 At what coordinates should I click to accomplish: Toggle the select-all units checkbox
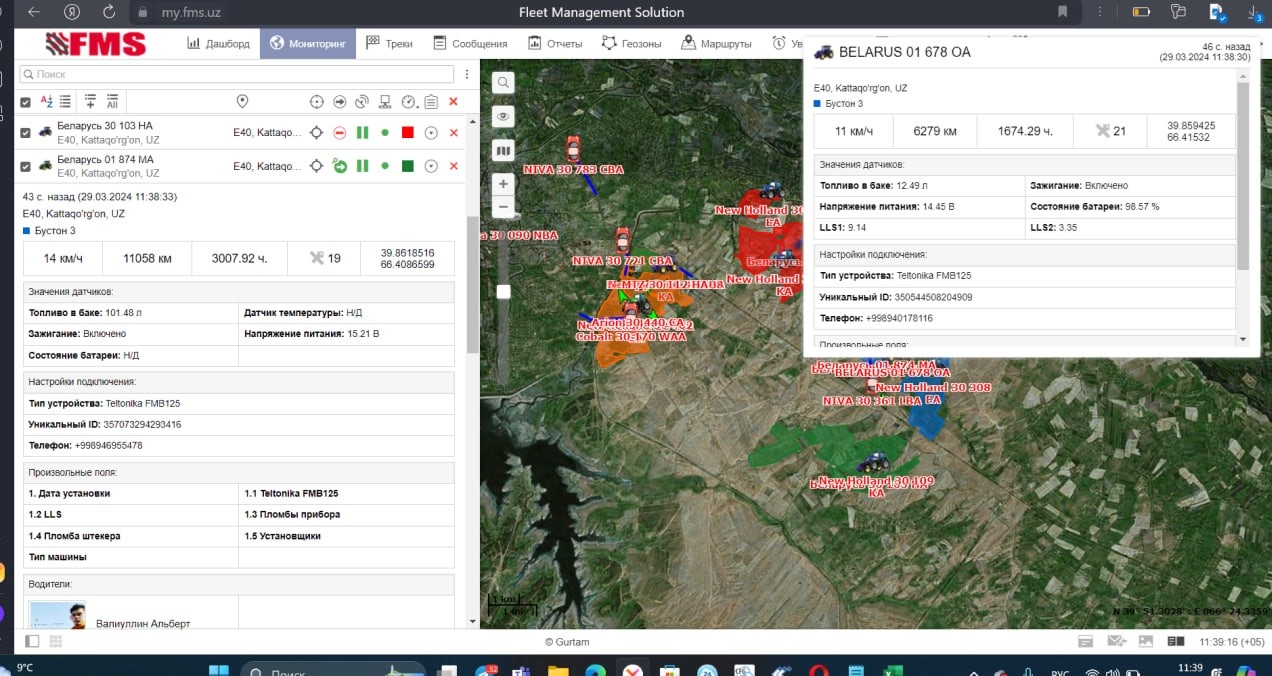coord(26,102)
